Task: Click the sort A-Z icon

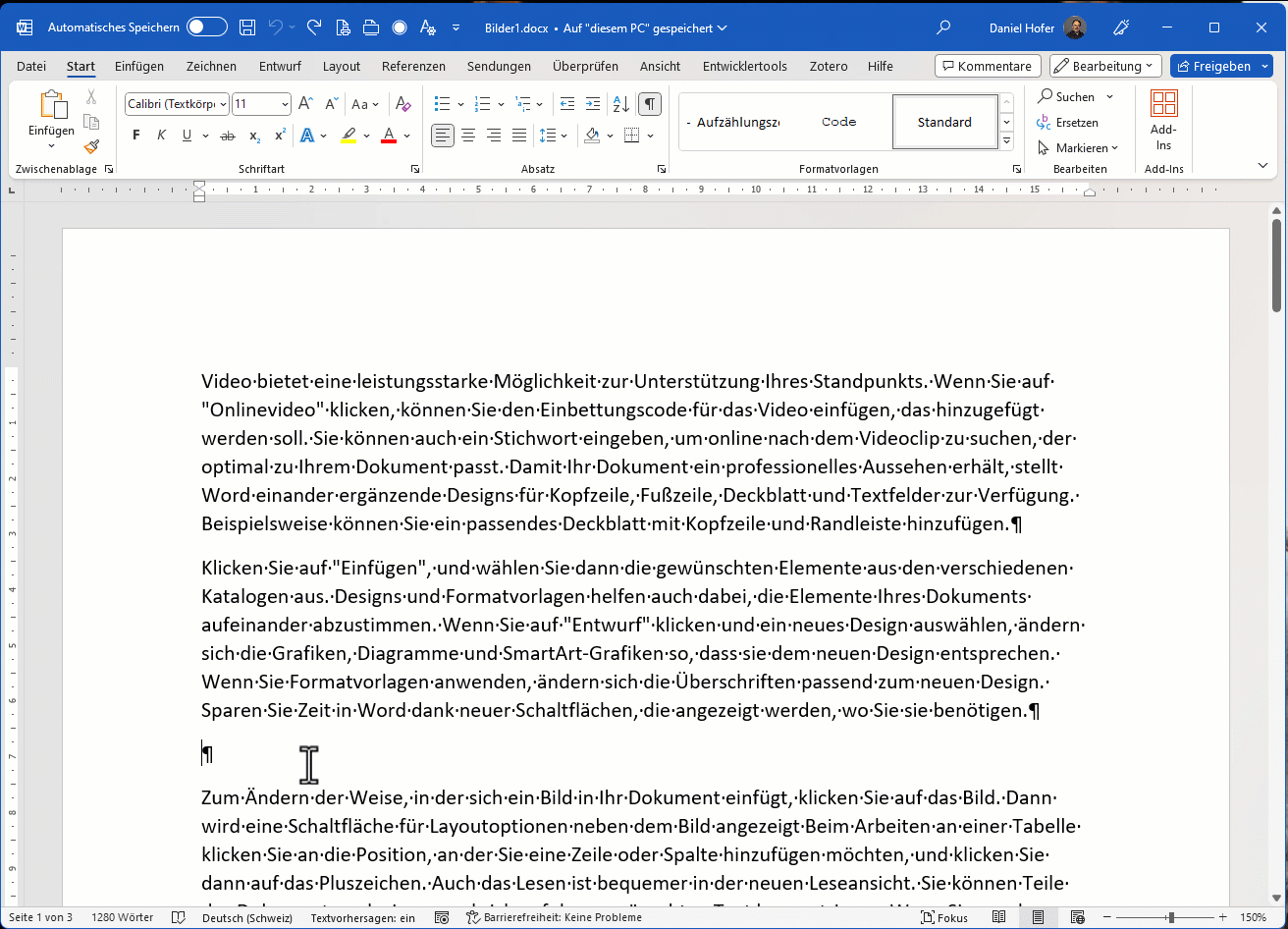Action: 620,104
